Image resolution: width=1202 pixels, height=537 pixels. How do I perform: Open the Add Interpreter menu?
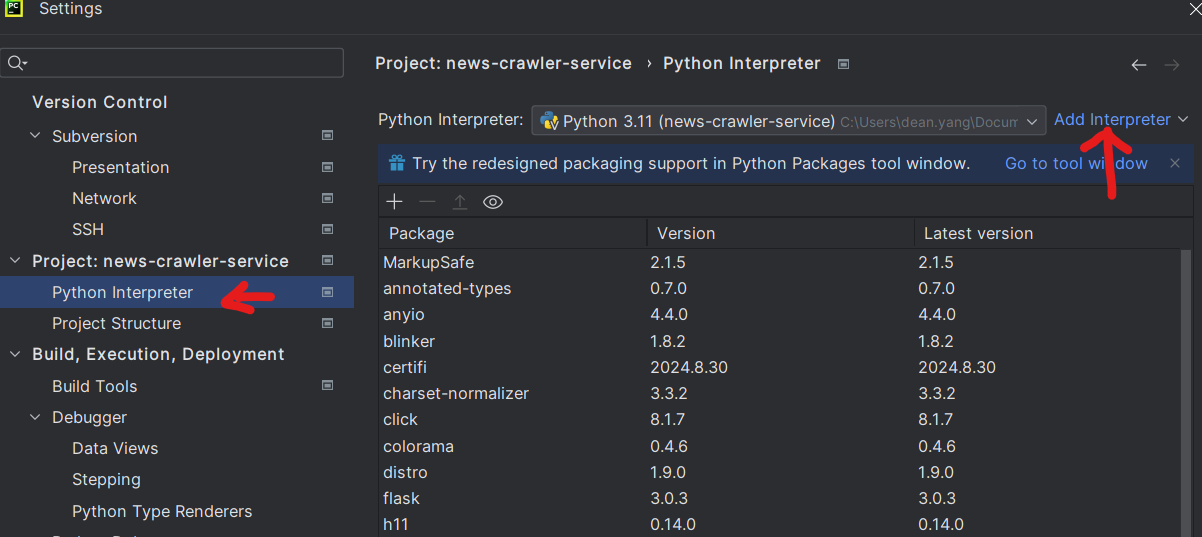pyautogui.click(x=1120, y=119)
